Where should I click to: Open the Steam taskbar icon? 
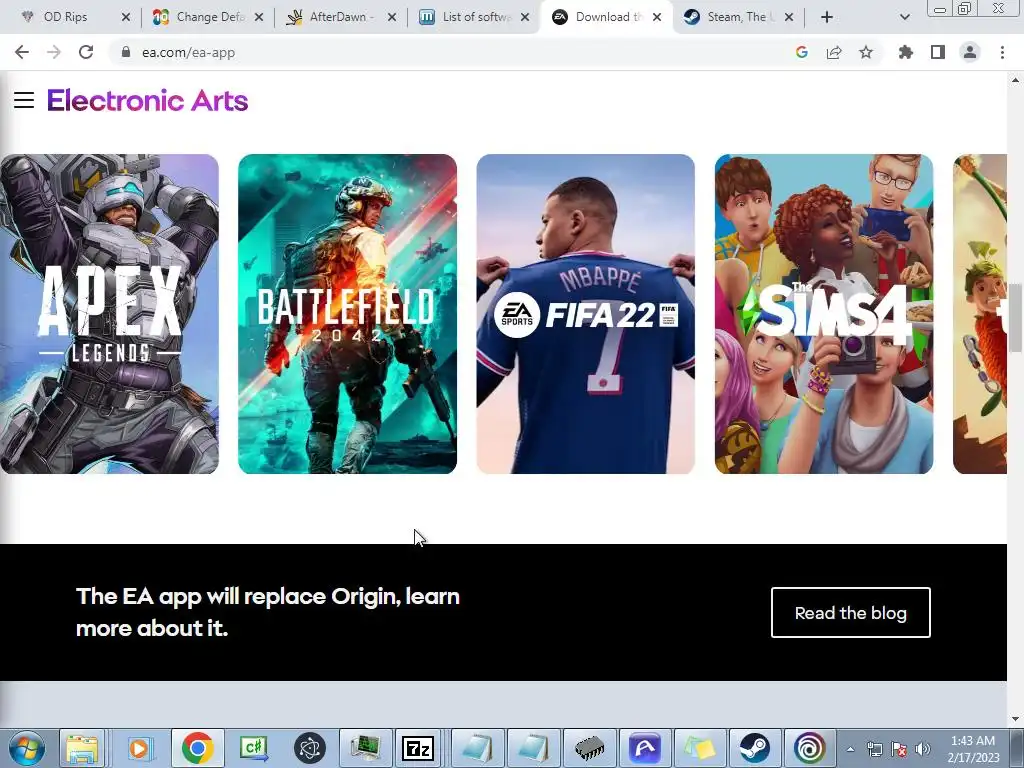click(x=754, y=748)
